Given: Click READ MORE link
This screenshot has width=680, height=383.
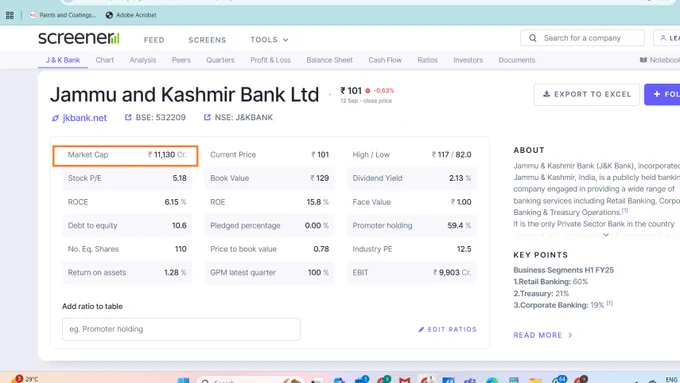Looking at the screenshot, I should (x=543, y=335).
